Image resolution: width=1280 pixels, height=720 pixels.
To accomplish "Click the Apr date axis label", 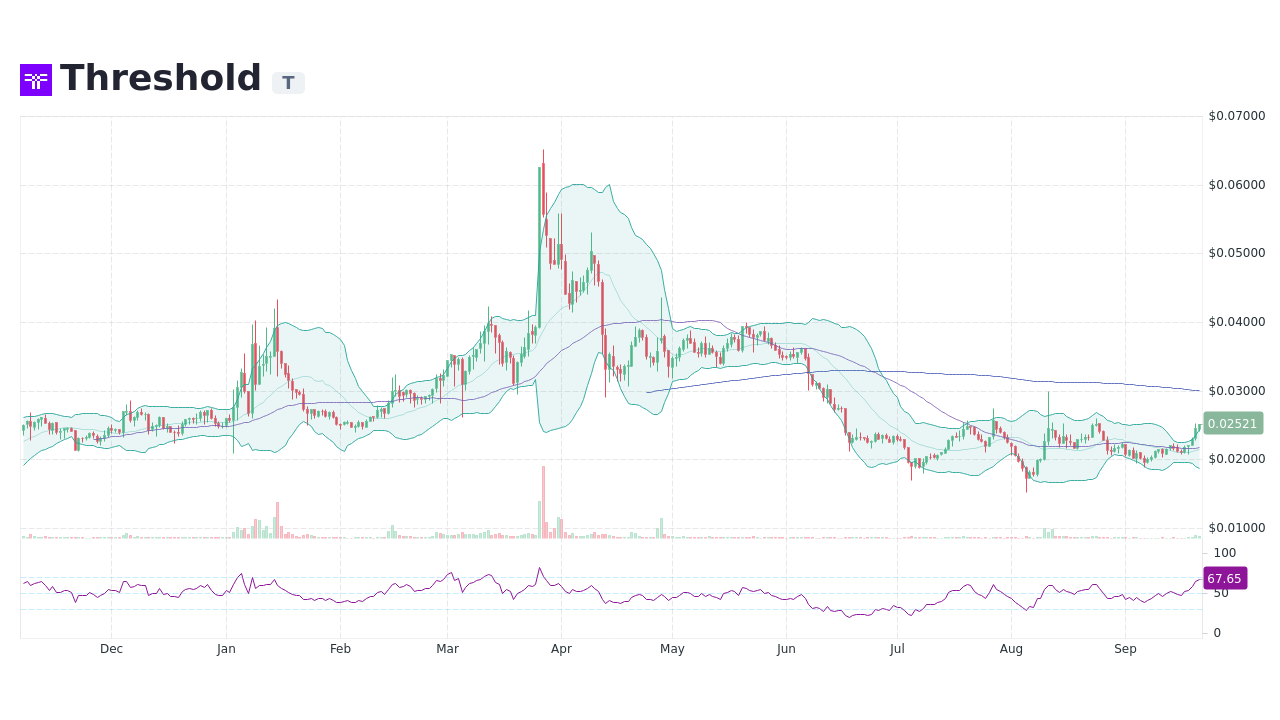I will [561, 649].
